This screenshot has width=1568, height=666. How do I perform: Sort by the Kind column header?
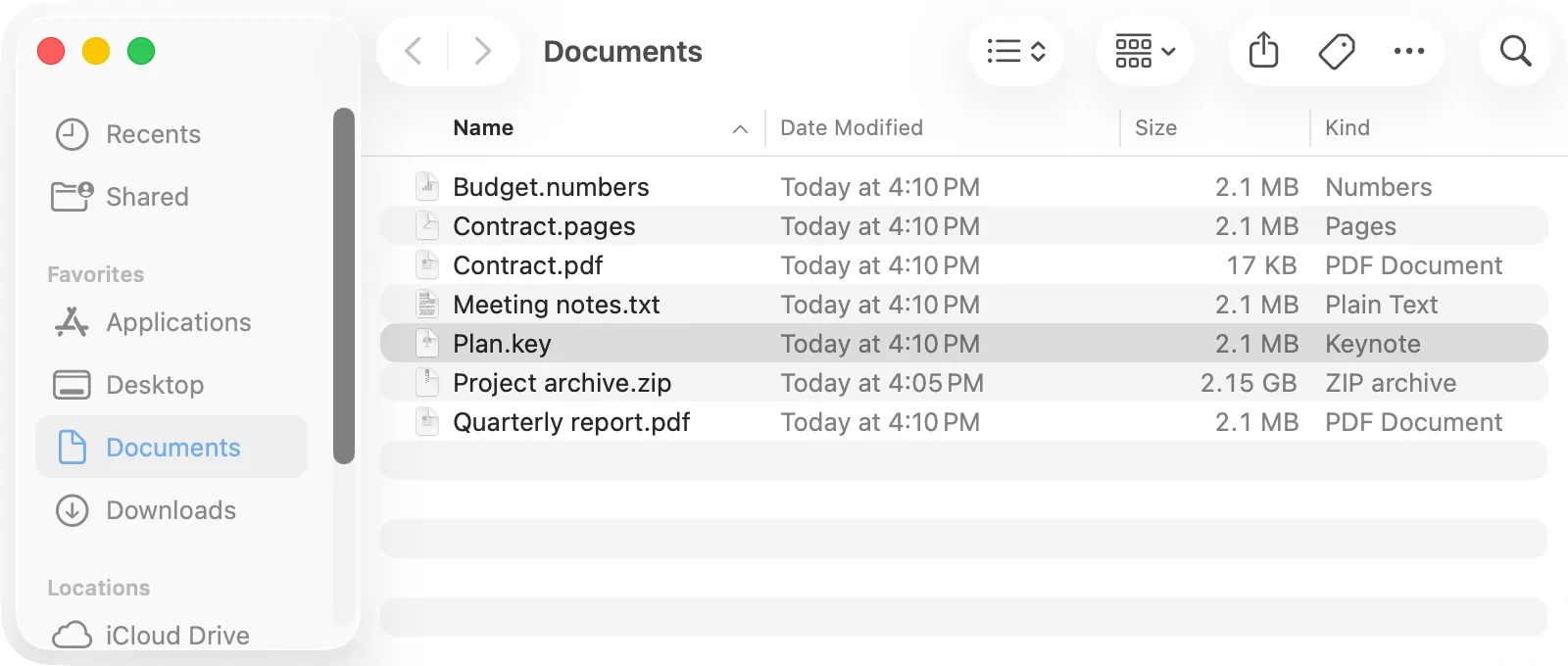point(1347,127)
